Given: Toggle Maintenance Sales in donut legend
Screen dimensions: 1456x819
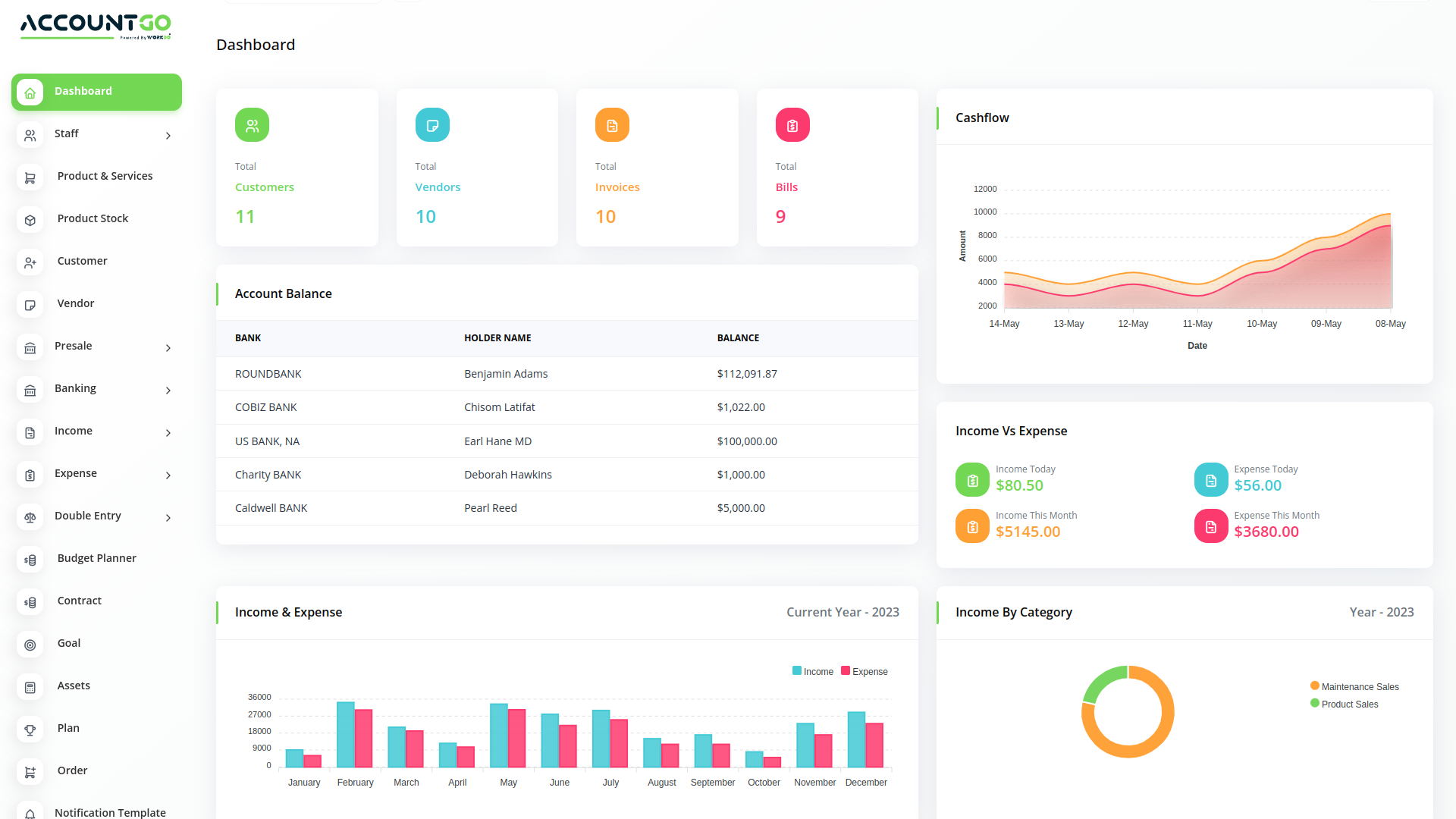Looking at the screenshot, I should (x=1354, y=687).
